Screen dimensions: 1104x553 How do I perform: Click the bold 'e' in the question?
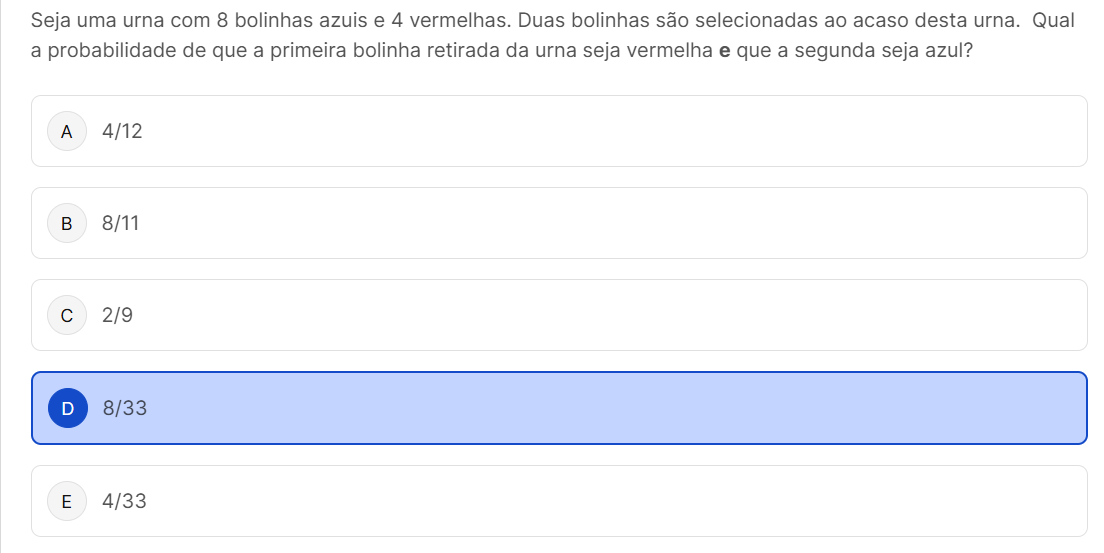click(x=724, y=51)
